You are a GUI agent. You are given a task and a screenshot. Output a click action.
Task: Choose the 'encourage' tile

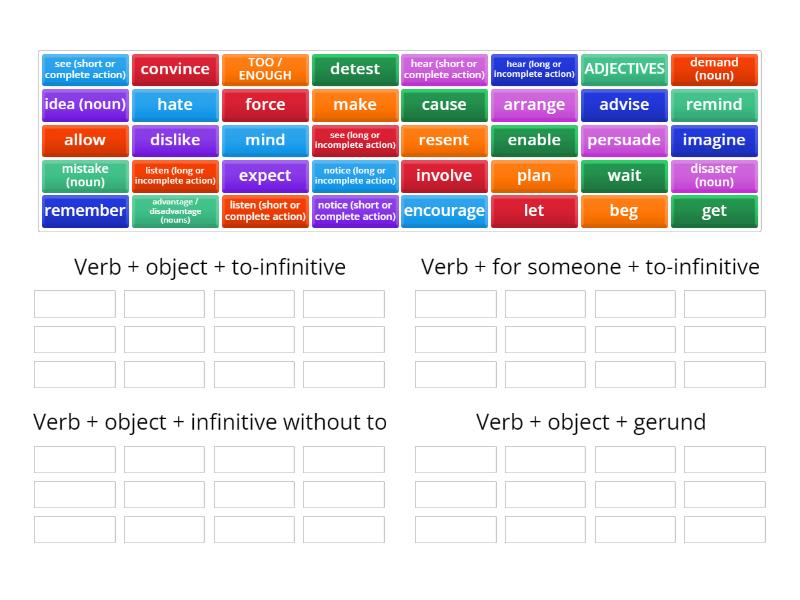point(444,211)
